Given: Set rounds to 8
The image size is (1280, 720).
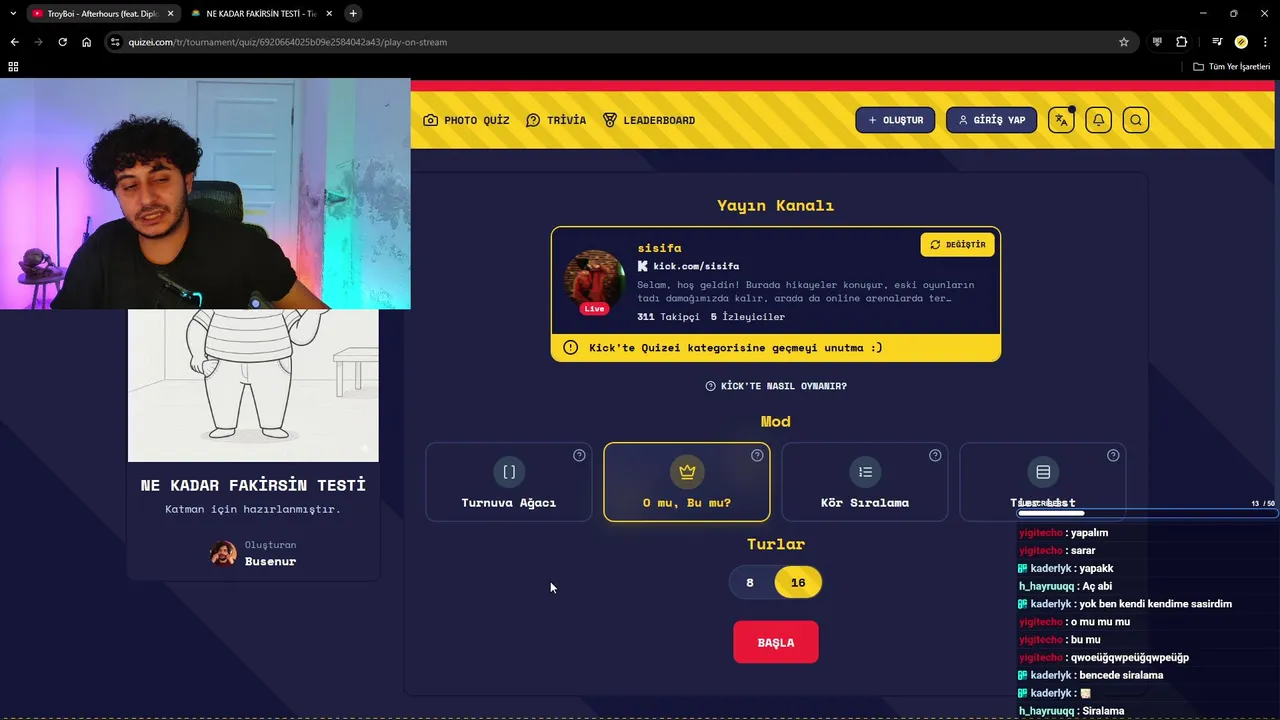Looking at the screenshot, I should [x=750, y=582].
